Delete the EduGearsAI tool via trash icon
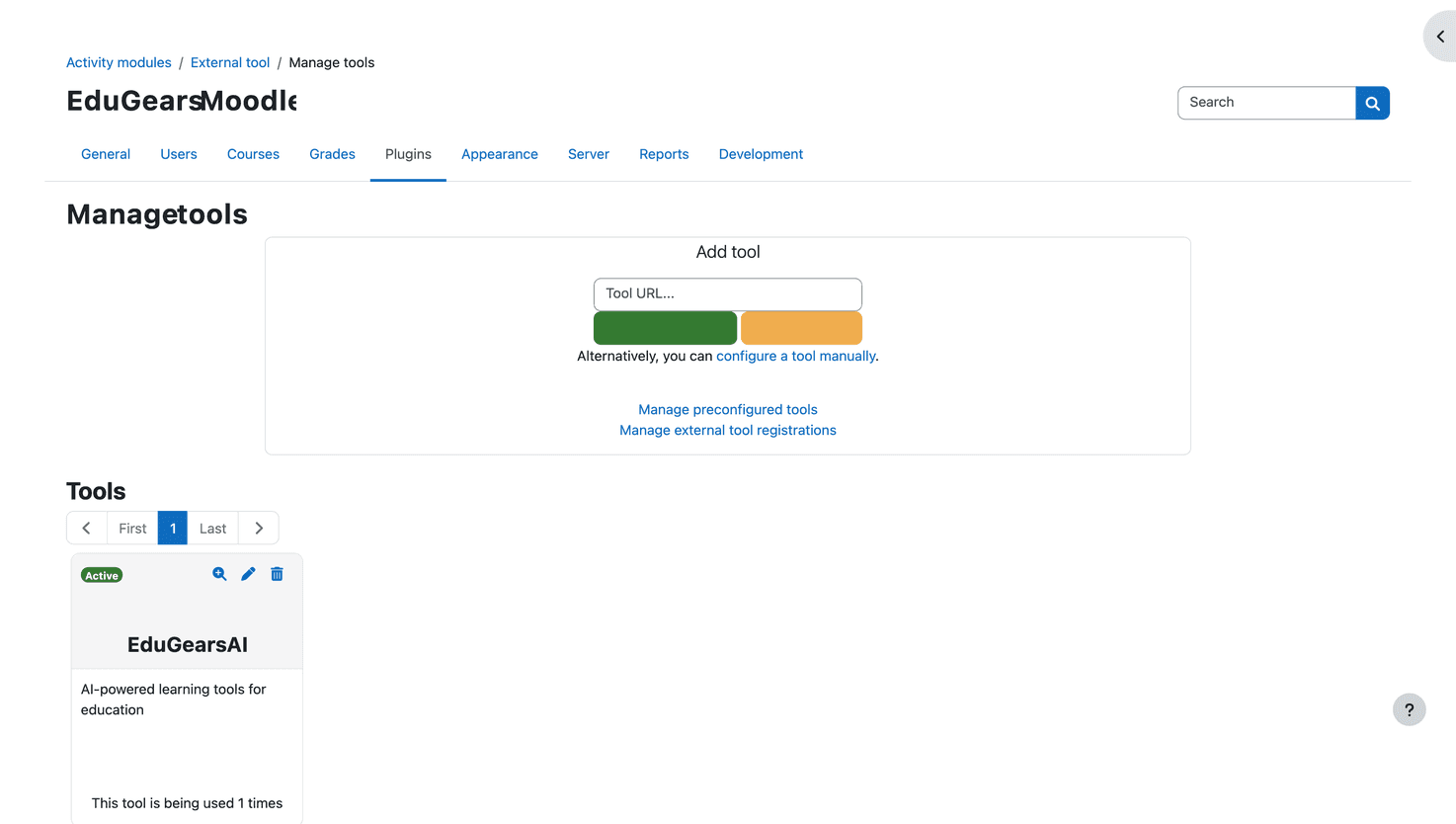This screenshot has width=1456, height=824. tap(277, 574)
